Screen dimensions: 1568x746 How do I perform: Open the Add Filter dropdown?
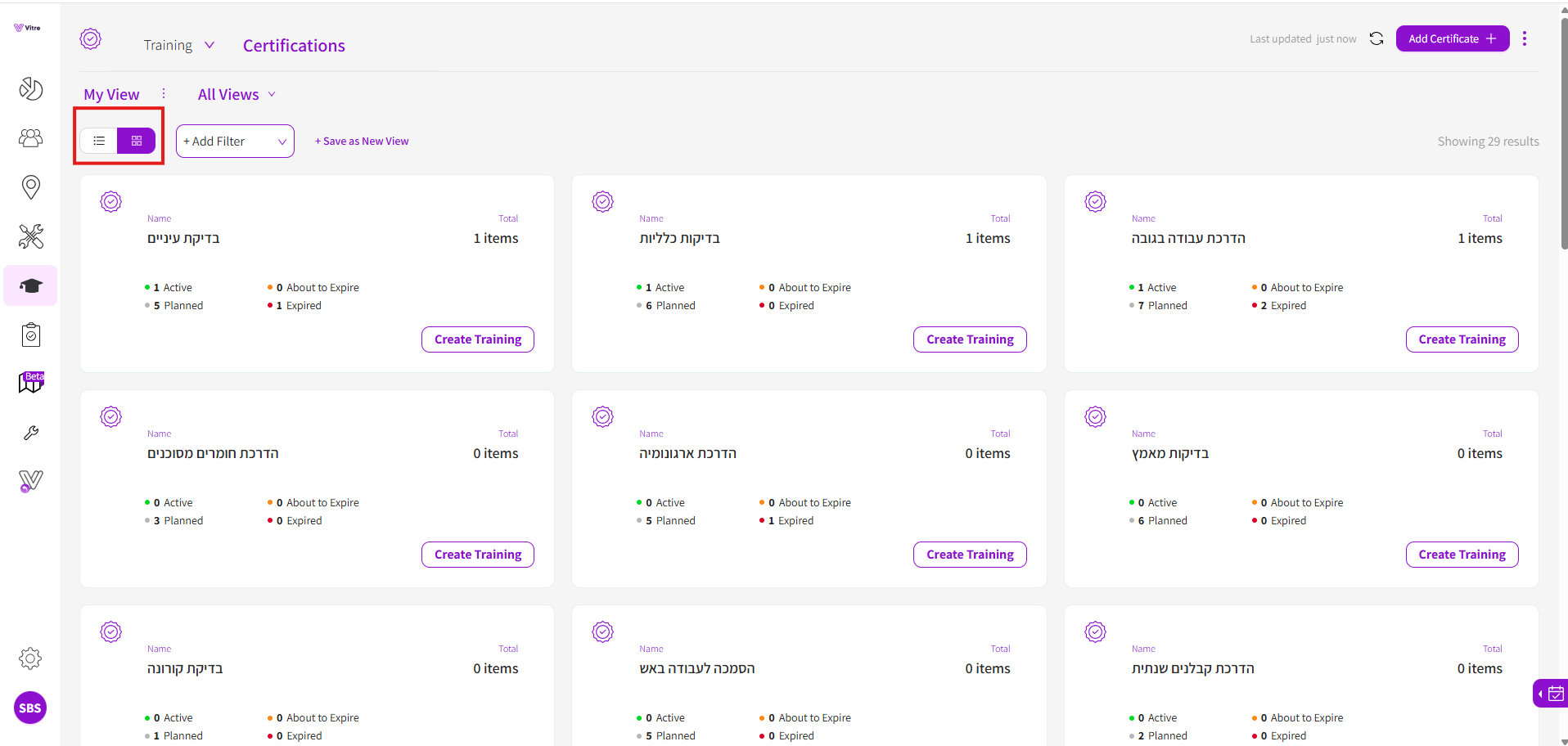point(235,141)
